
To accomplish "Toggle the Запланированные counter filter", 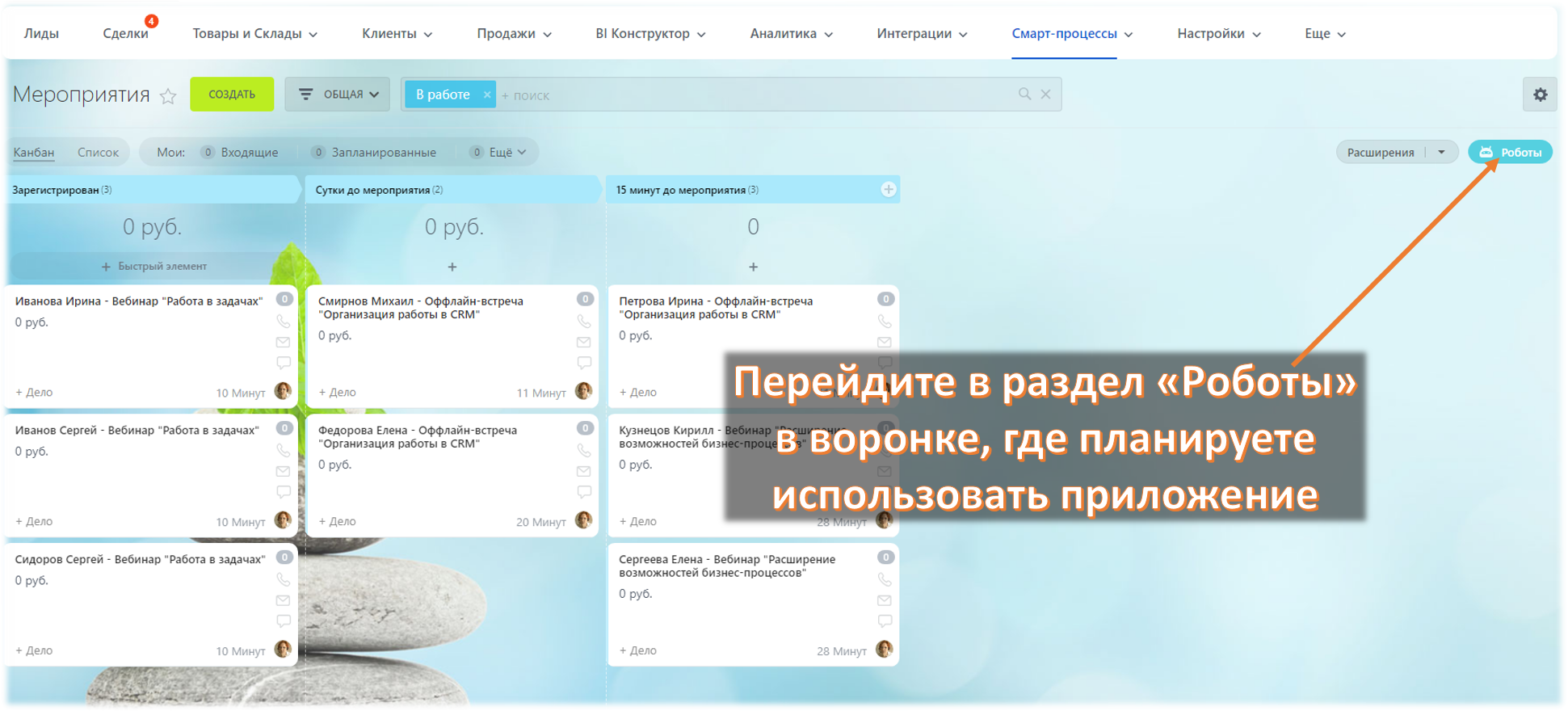I will click(374, 152).
